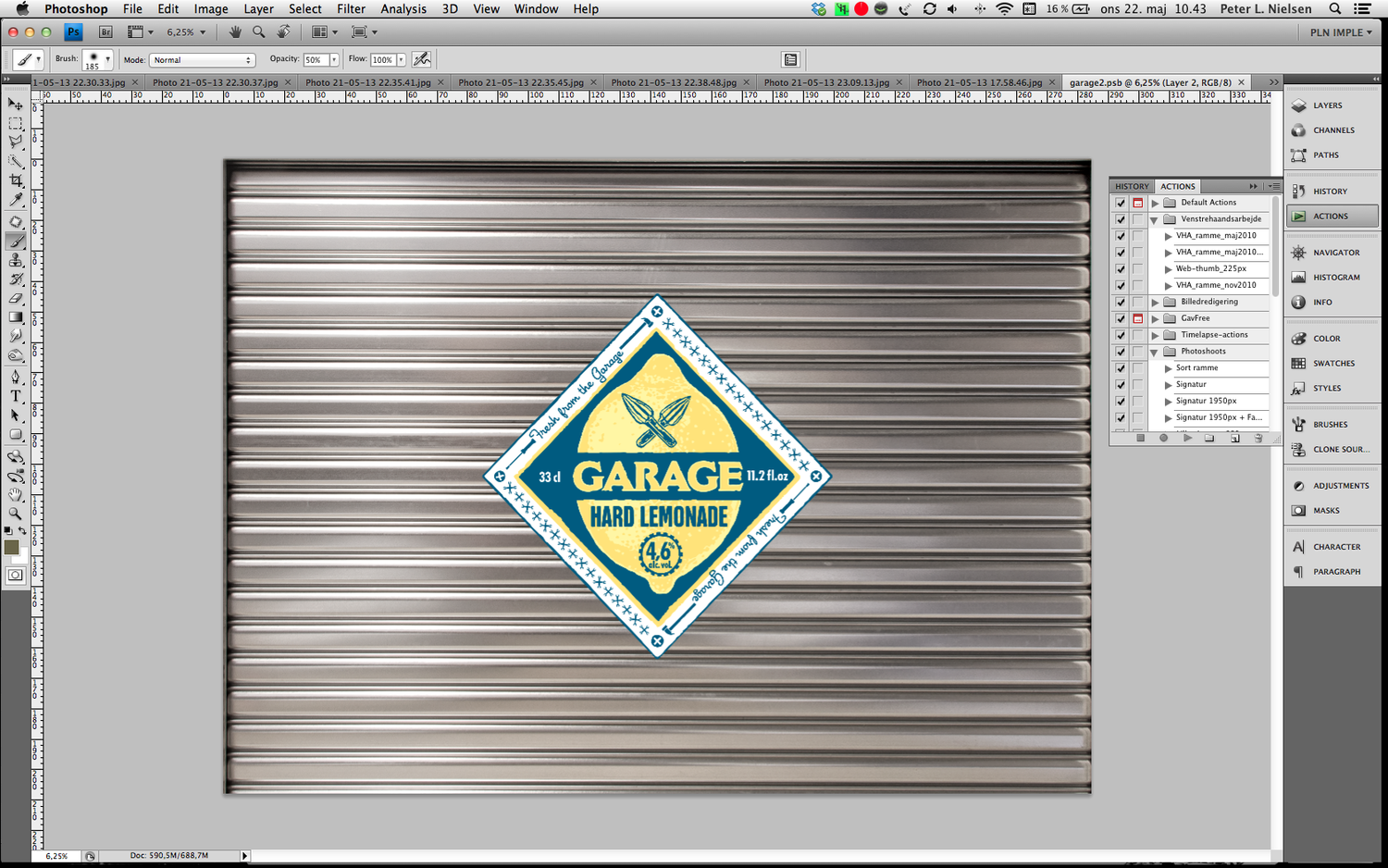The height and width of the screenshot is (868, 1388).
Task: Toggle Quick Mask mode
Action: [16, 576]
